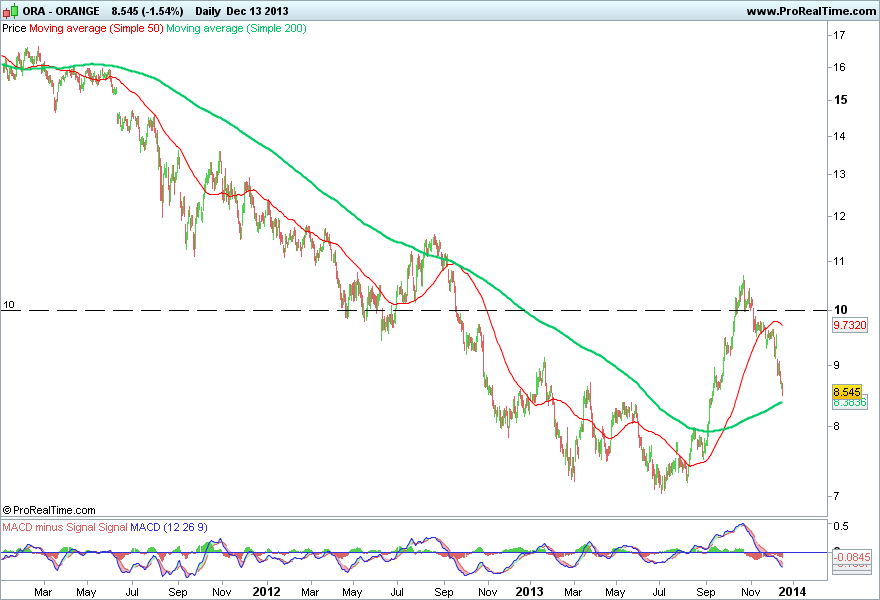
Task: Click the Dec 13 2013 date label
Action: pyautogui.click(x=257, y=11)
